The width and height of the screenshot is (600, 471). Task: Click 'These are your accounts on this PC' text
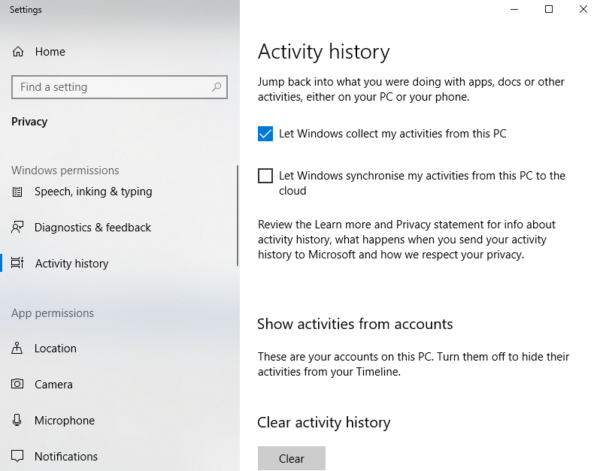(x=413, y=364)
